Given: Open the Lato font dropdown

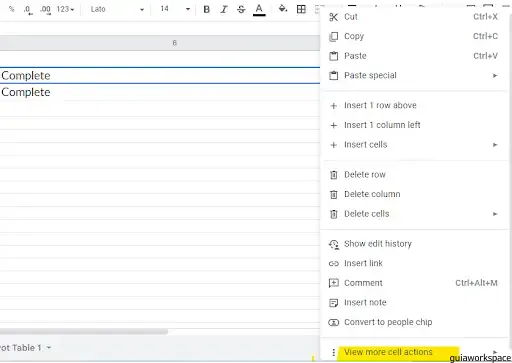Looking at the screenshot, I should 117,9.
